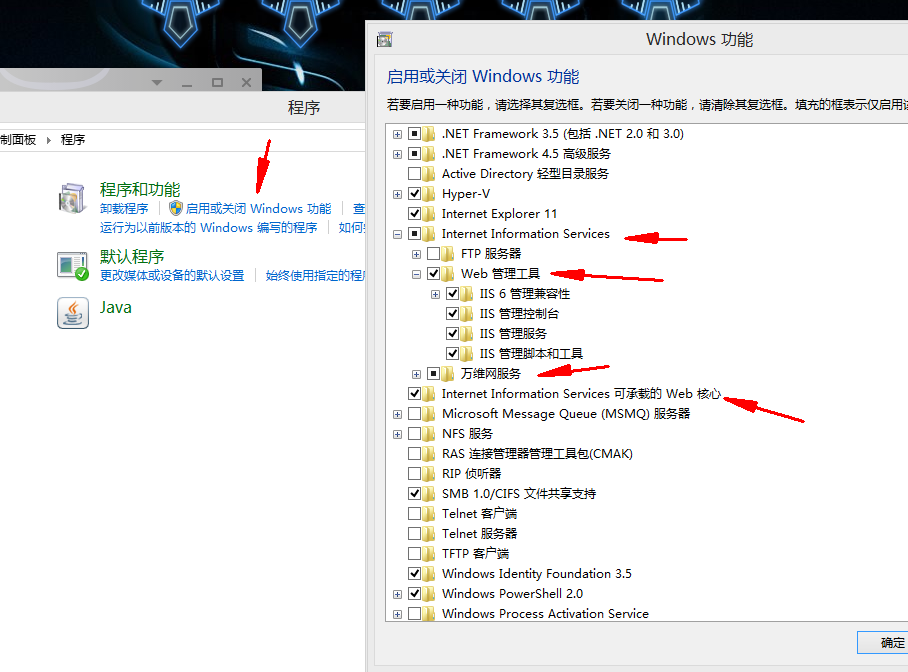Check Active Directory 轻型目录服务 checkbox
The width and height of the screenshot is (908, 672).
(415, 174)
